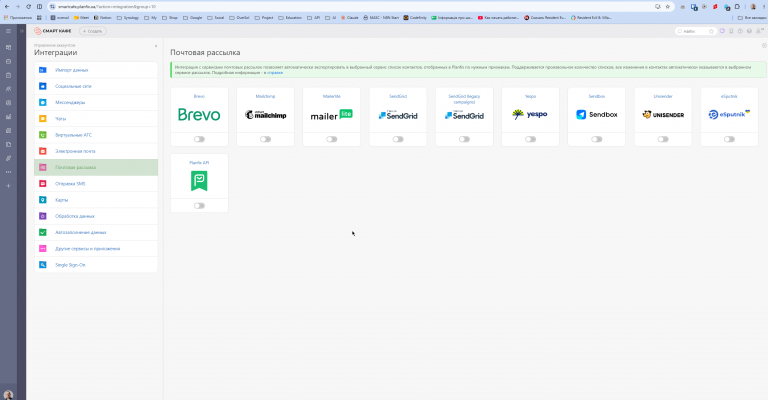
Task: Switch on the first SendGrid toggle
Action: point(398,139)
